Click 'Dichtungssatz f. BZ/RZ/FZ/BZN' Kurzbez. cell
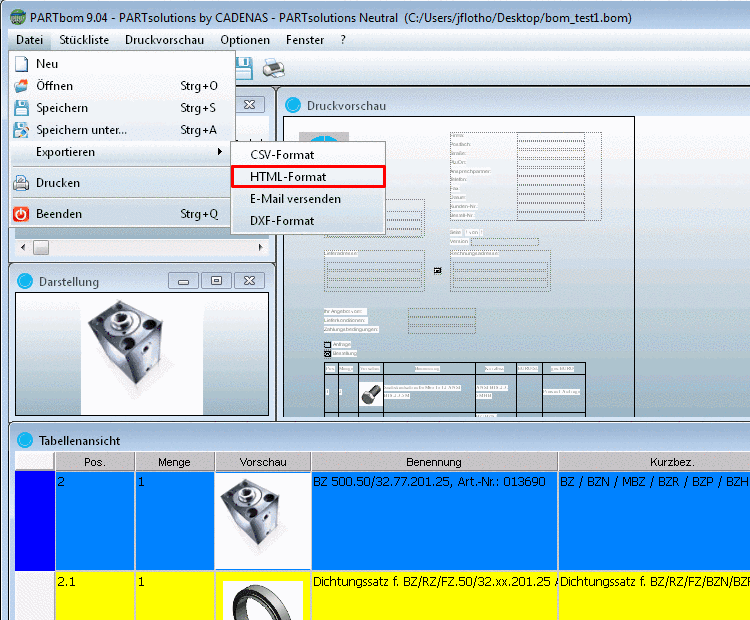Screen dimensions: 750x620 (654, 596)
